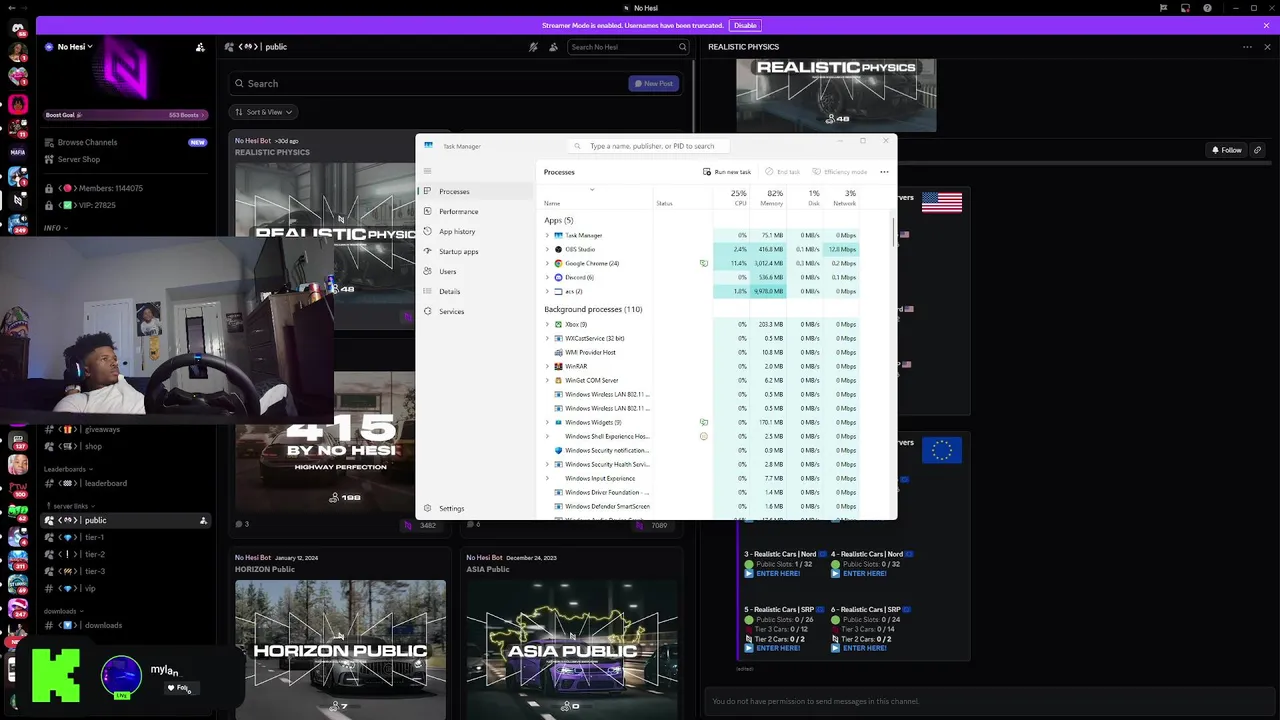Collapse the INFO category in channel list
This screenshot has height=720, width=1280.
click(x=56, y=228)
